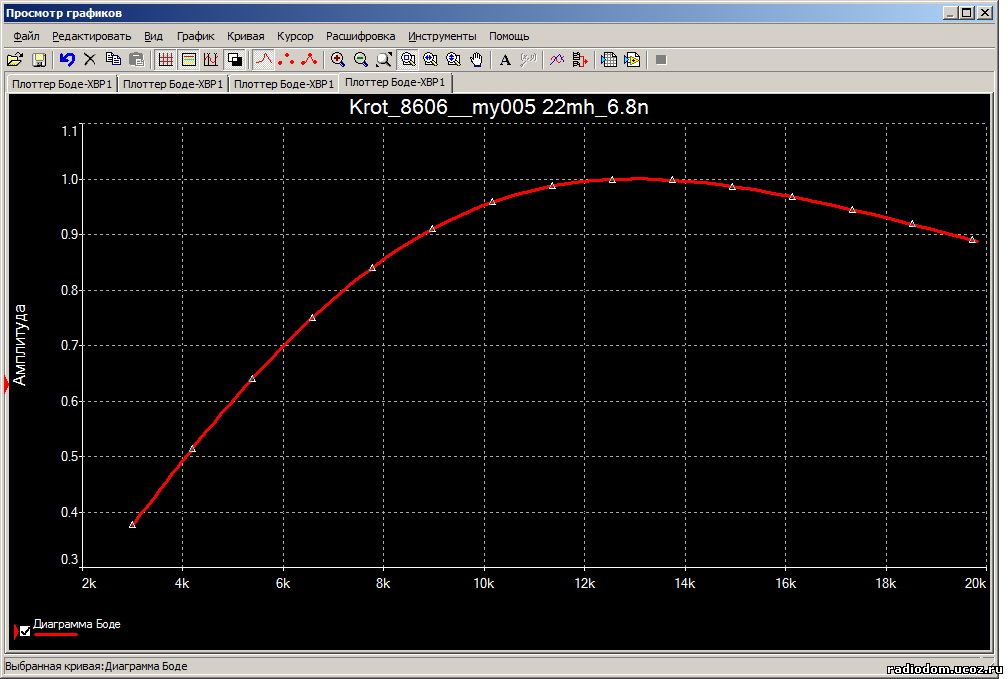Click the Open file toolbar icon
Viewport: 1008px width, 679px height.
[x=14, y=60]
